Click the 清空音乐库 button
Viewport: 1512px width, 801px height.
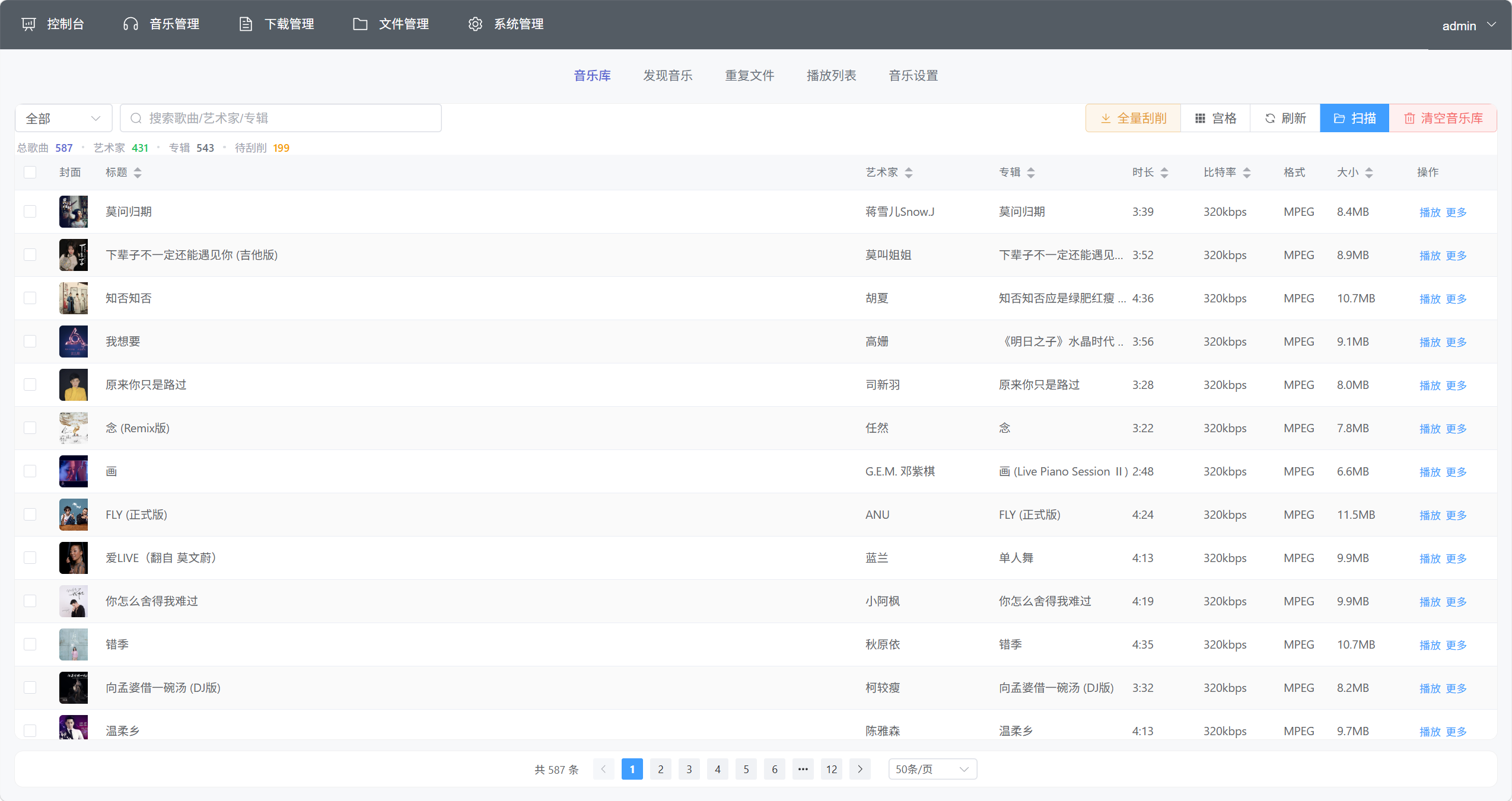pyautogui.click(x=1443, y=119)
